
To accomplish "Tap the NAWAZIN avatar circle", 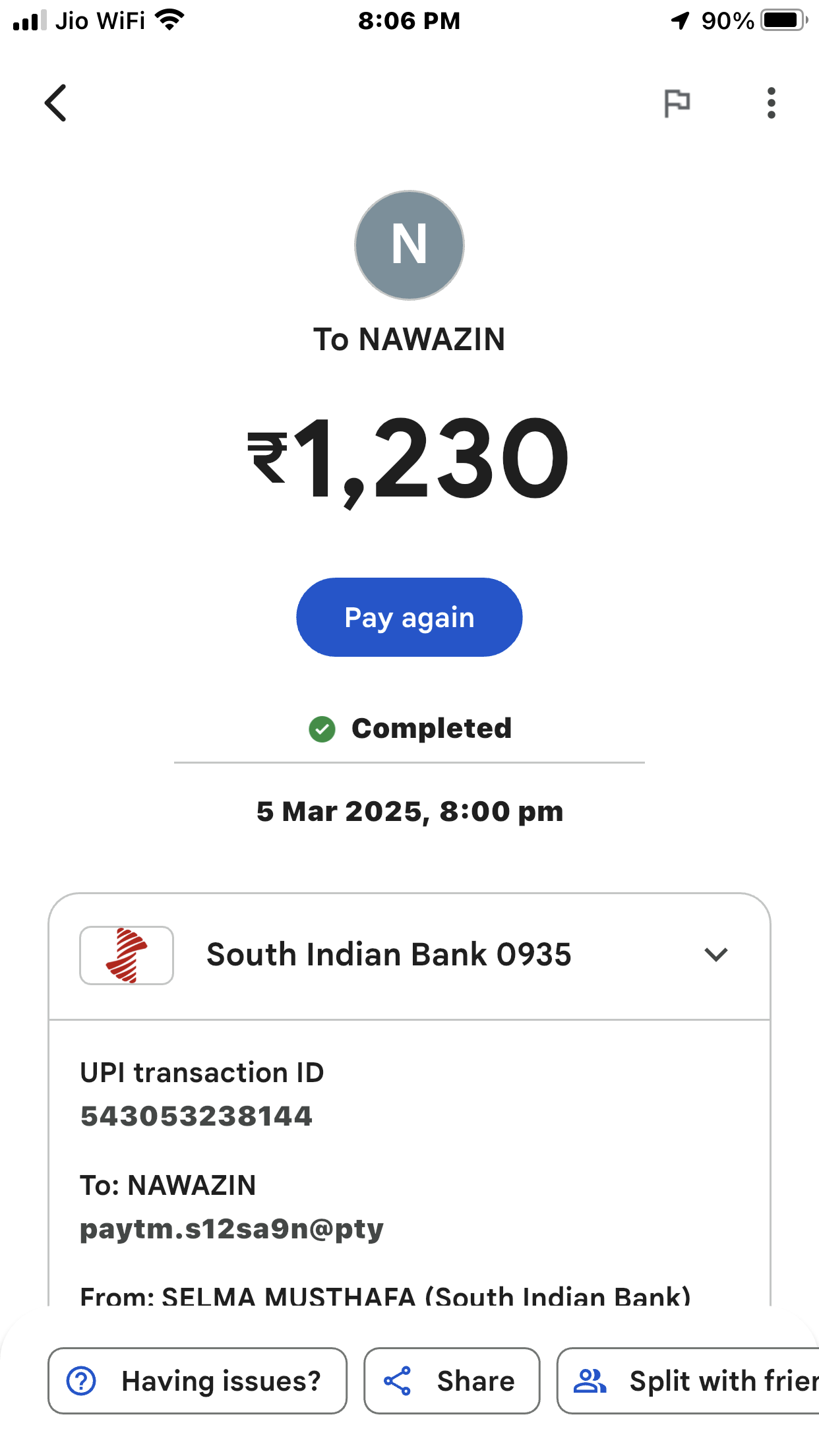I will pos(409,245).
